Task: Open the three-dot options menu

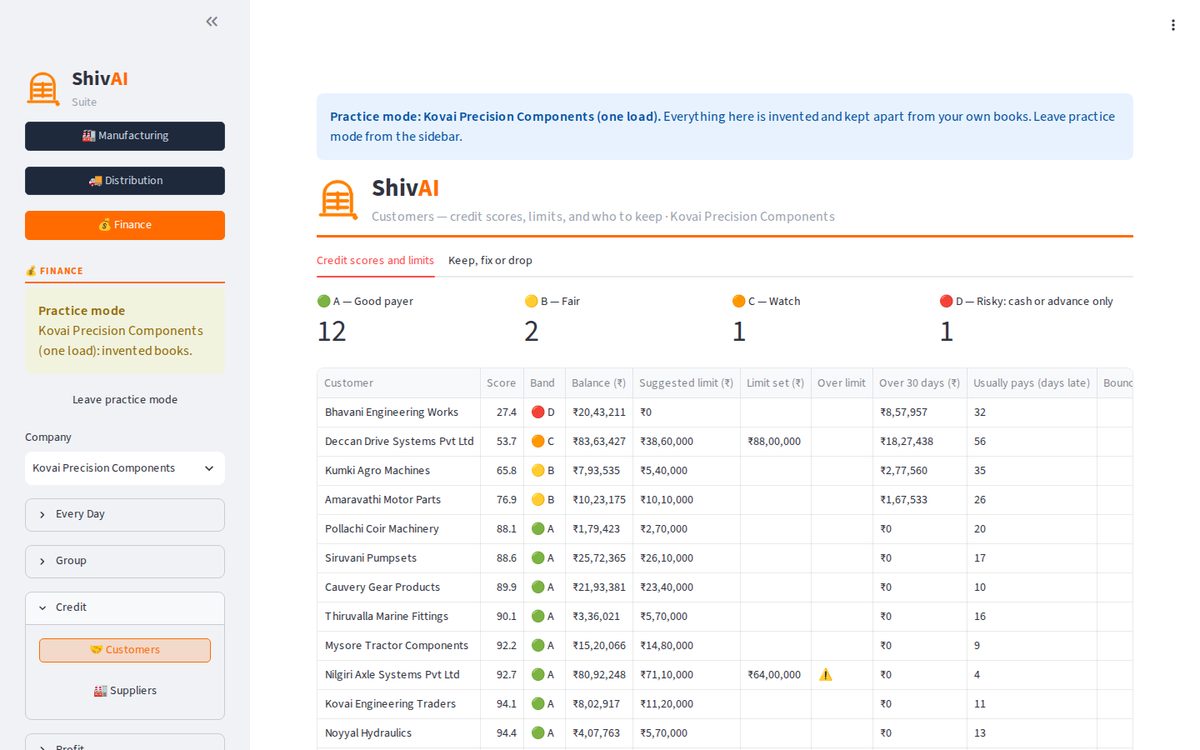Action: [x=1173, y=25]
